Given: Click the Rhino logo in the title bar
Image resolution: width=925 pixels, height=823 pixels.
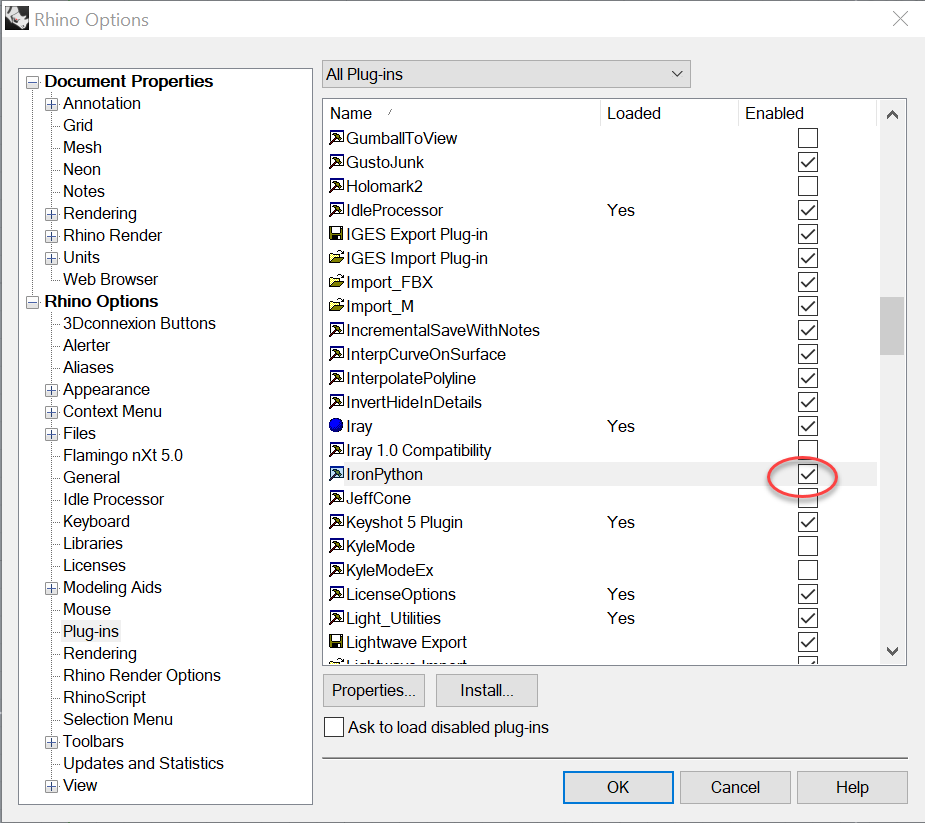Looking at the screenshot, I should [x=17, y=18].
